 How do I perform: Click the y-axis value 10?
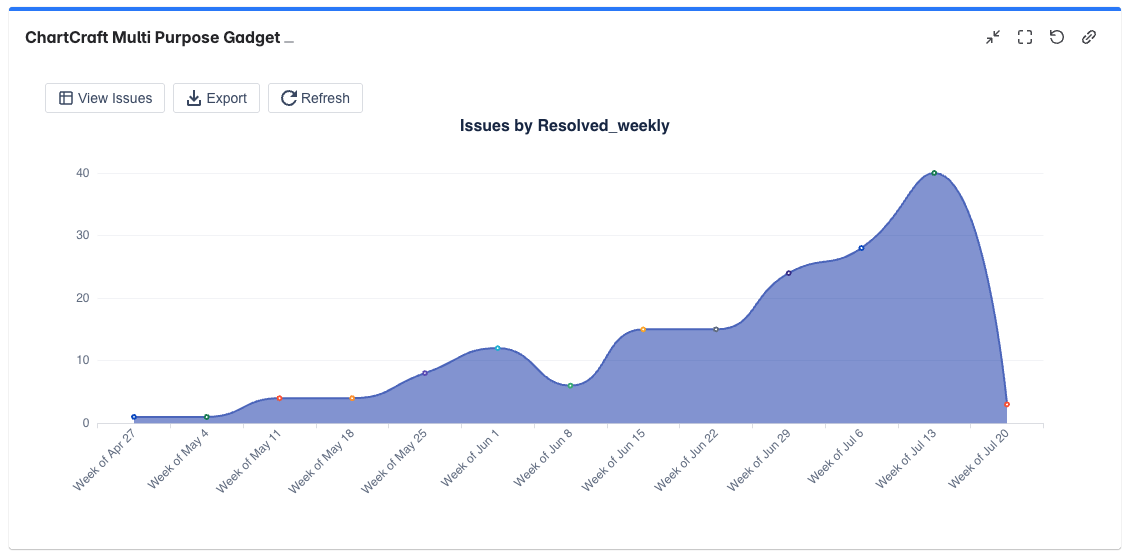(82, 361)
